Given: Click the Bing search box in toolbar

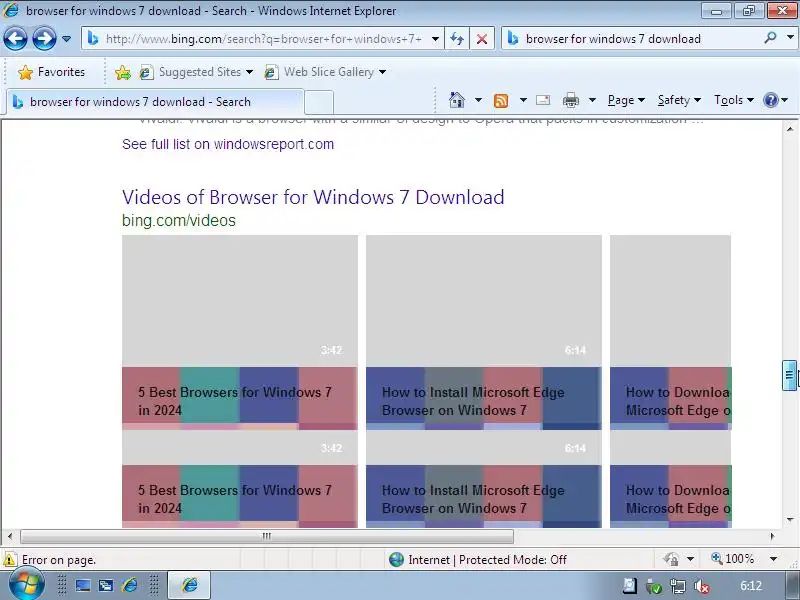Looking at the screenshot, I should coord(633,39).
